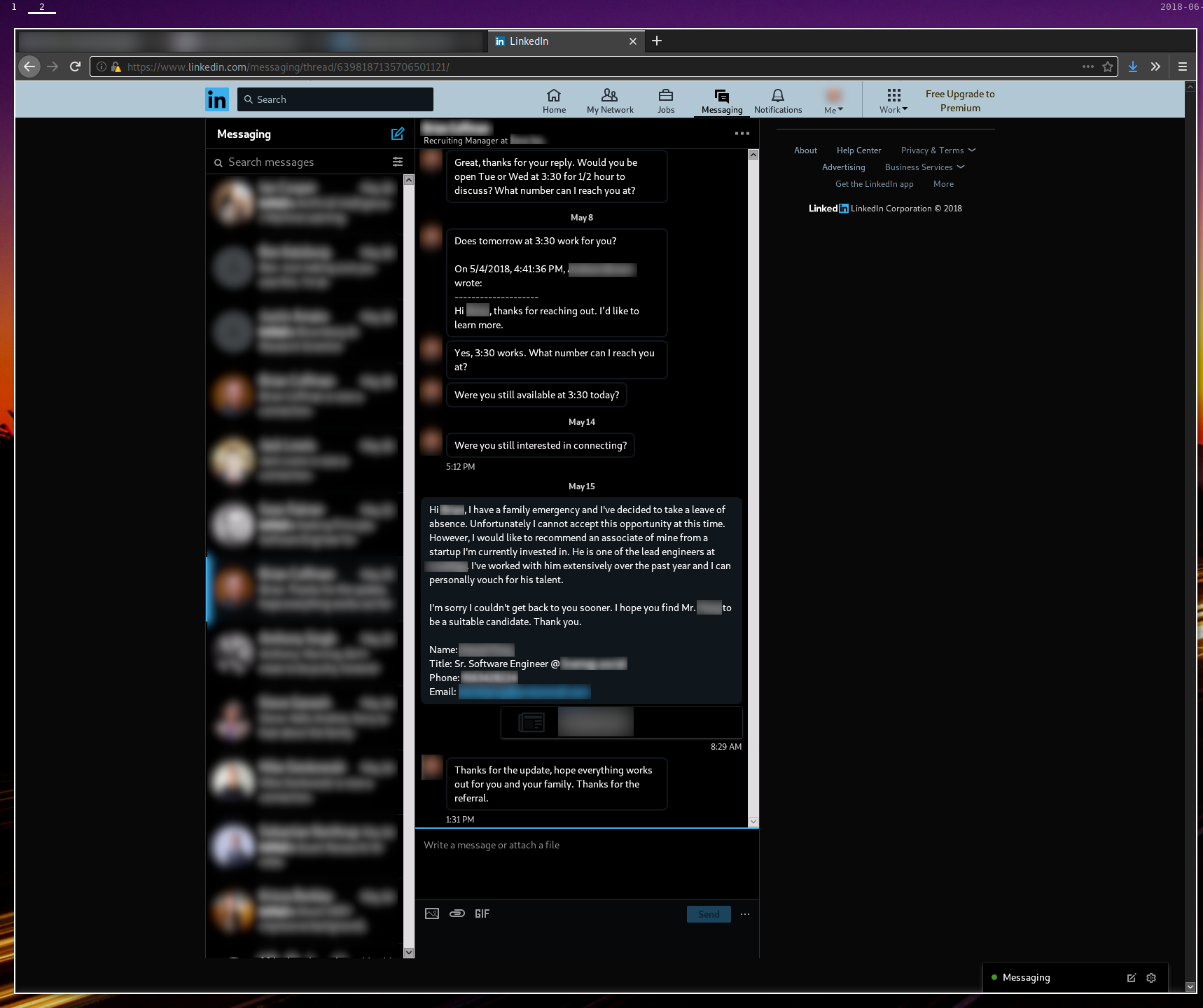Switch to workspace 1
This screenshot has height=1008, width=1203.
tap(14, 6)
